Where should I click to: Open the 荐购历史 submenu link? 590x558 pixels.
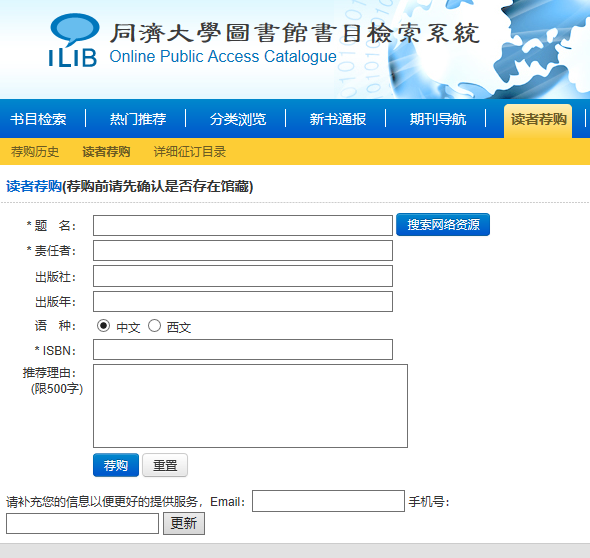point(35,152)
